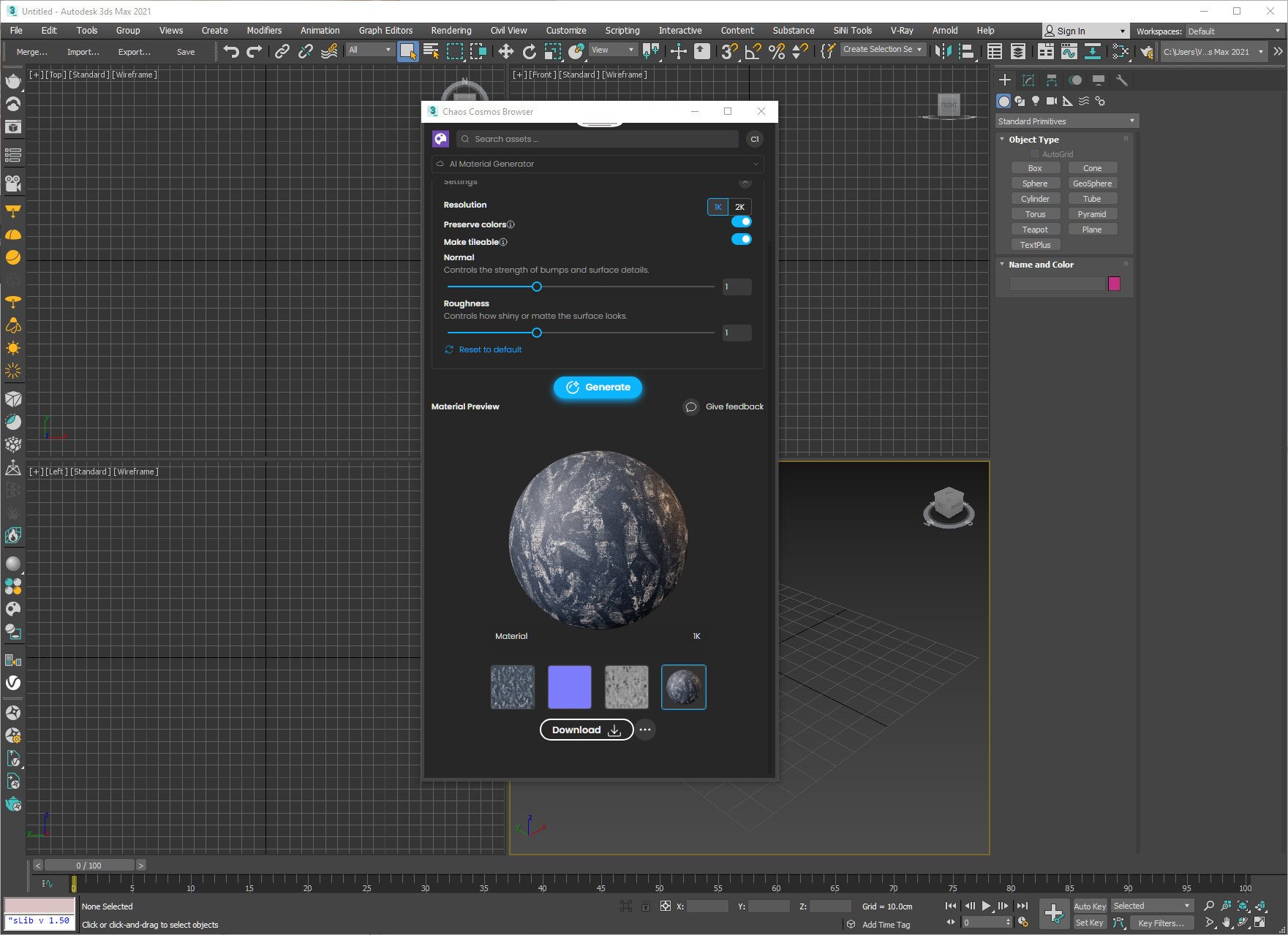The width and height of the screenshot is (1288, 935).
Task: Click the Angle Snap toggle icon
Action: (753, 51)
